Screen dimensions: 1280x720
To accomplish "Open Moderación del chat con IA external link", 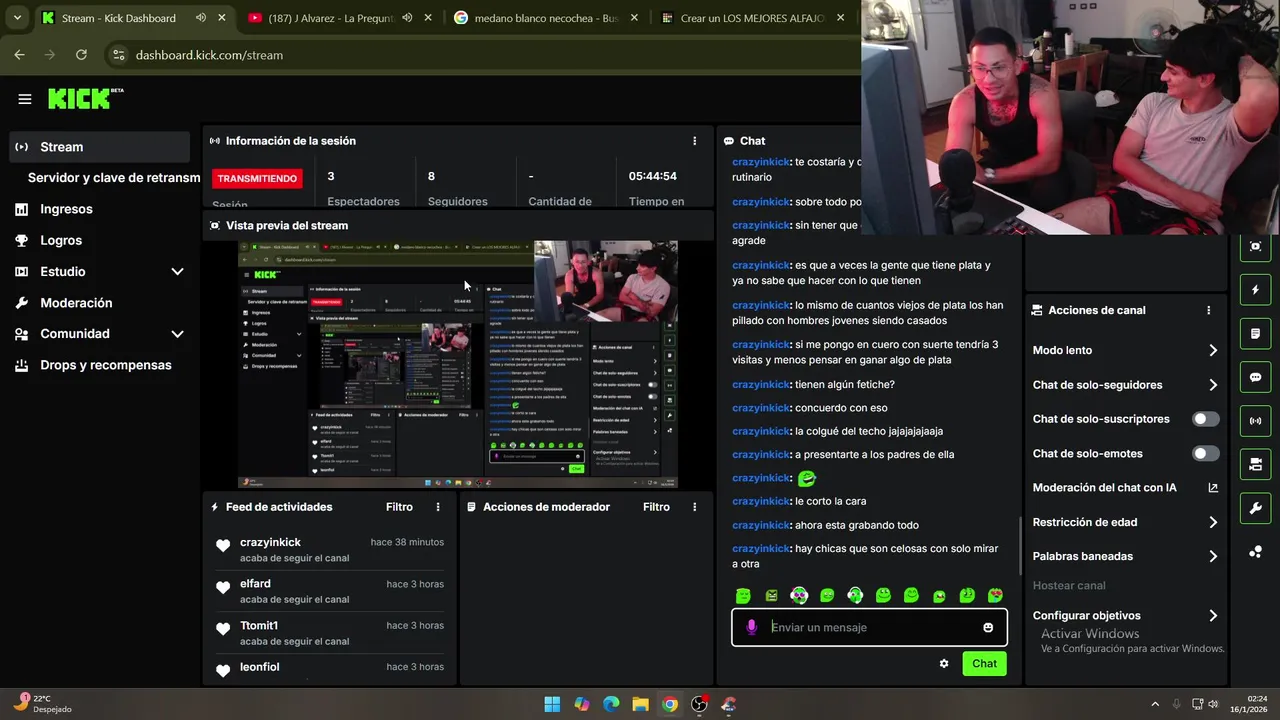I will 1213,488.
